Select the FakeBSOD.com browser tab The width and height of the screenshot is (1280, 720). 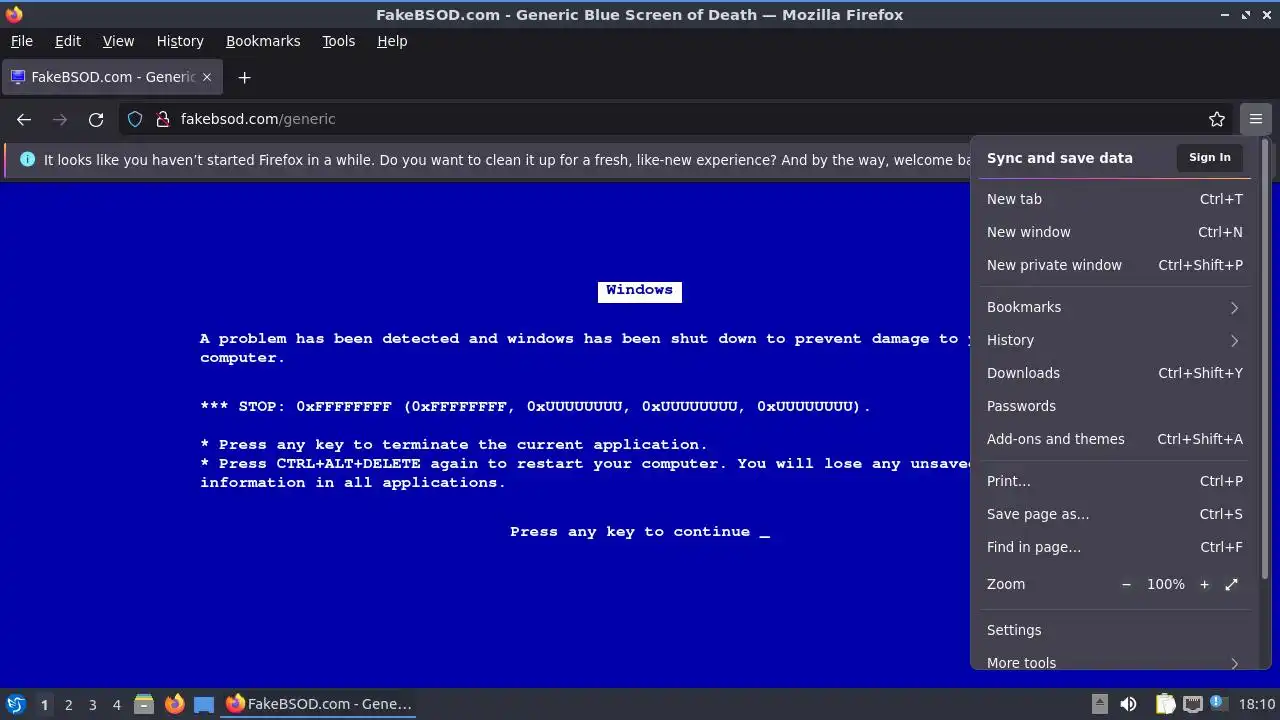point(111,77)
